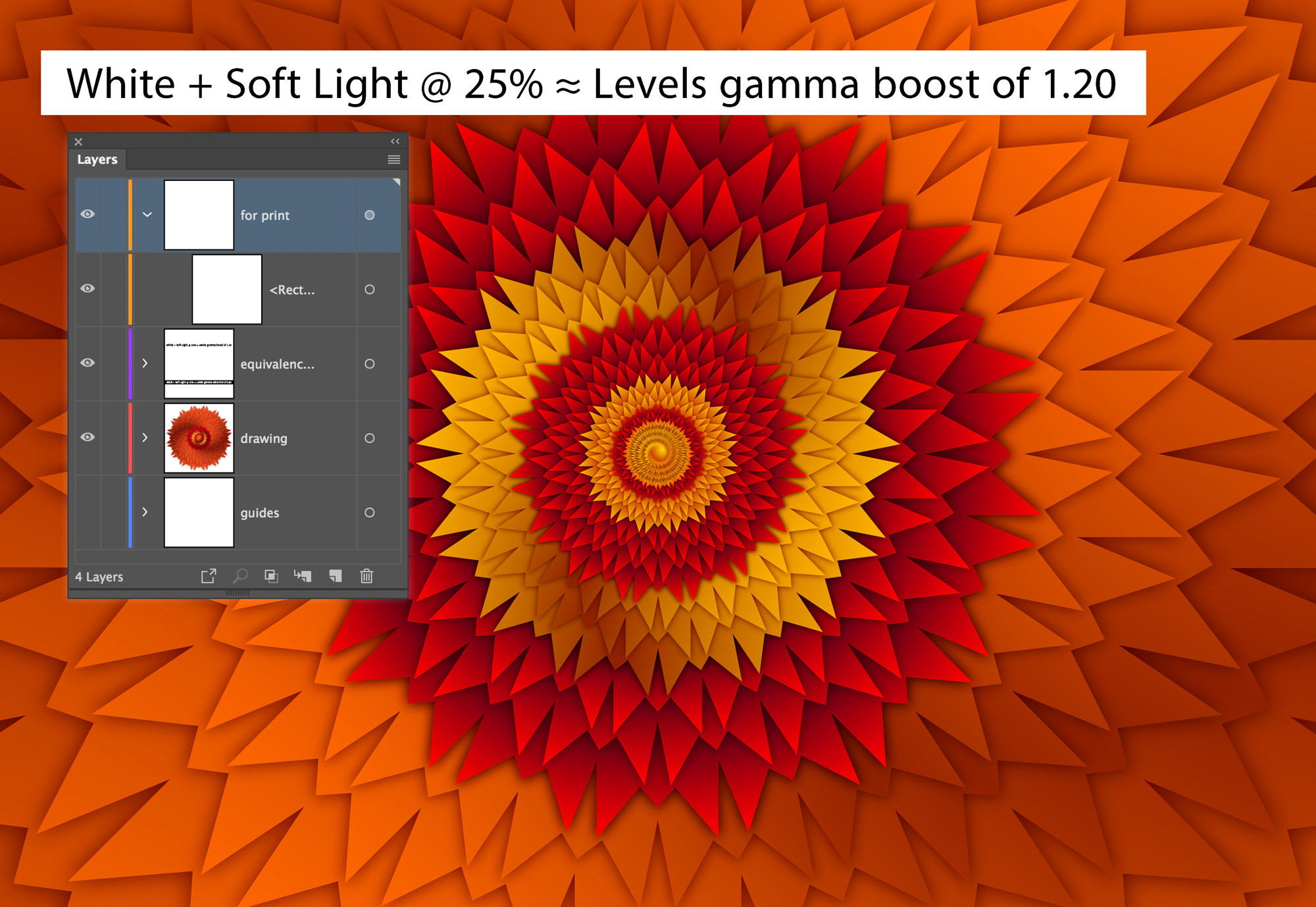
Task: Click the drawing layer flower thumbnail
Action: pos(199,438)
